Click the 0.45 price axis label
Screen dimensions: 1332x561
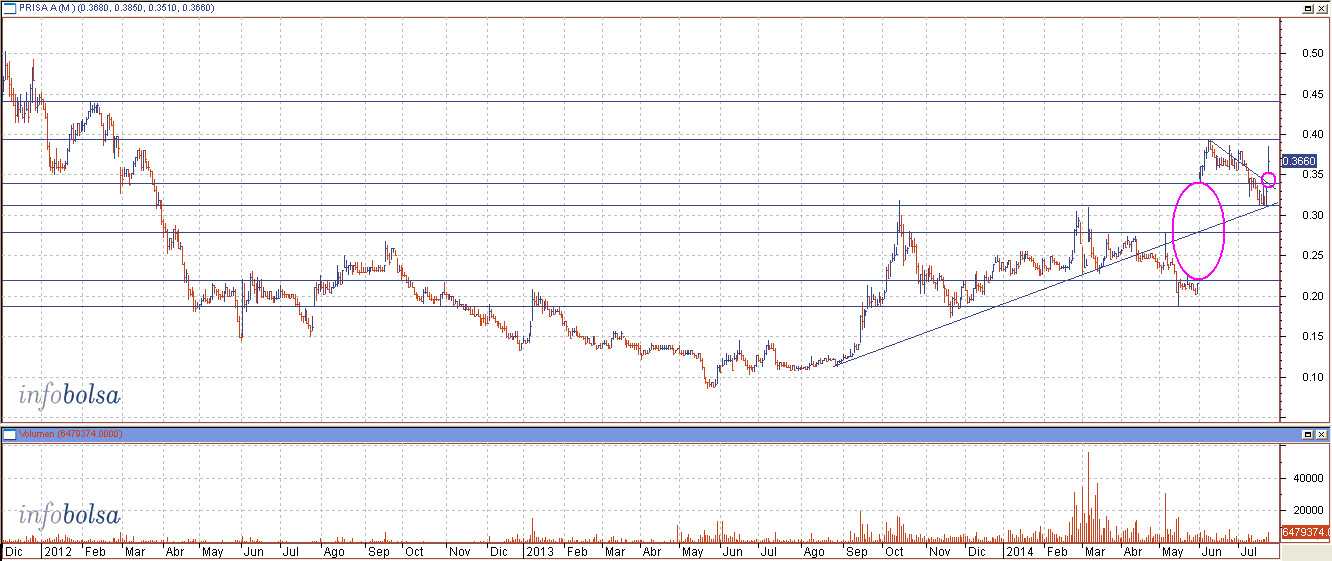point(1311,94)
